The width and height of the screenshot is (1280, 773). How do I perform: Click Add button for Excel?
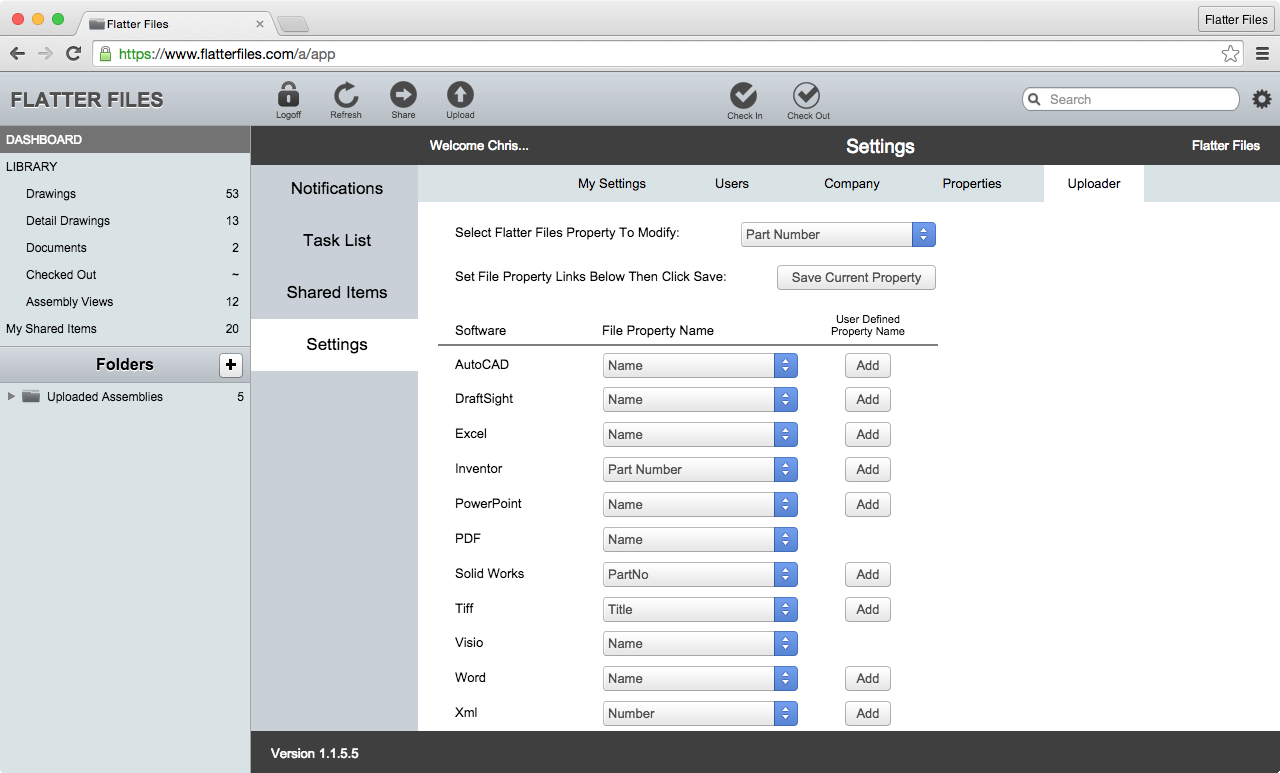868,435
